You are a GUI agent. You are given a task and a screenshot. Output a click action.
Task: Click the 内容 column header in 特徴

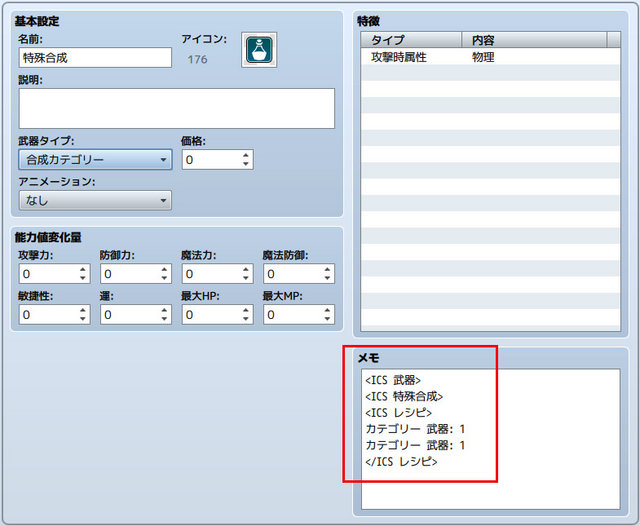[534, 40]
